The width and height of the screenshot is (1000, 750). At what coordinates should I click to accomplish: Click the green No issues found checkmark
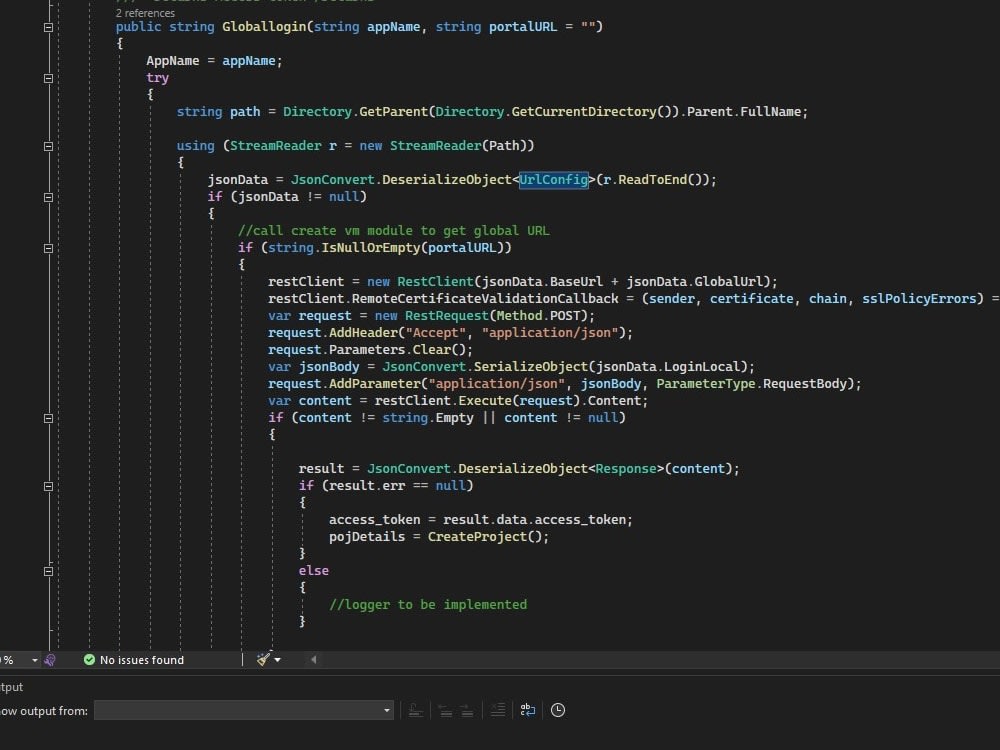click(90, 660)
